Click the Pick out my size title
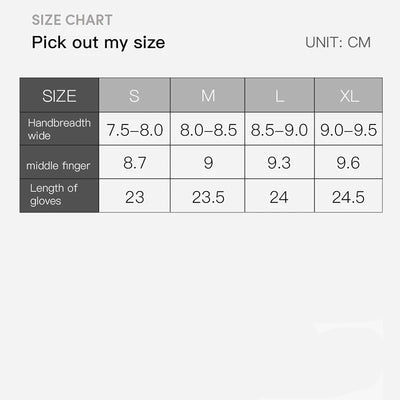This screenshot has width=400, height=400. [x=98, y=43]
